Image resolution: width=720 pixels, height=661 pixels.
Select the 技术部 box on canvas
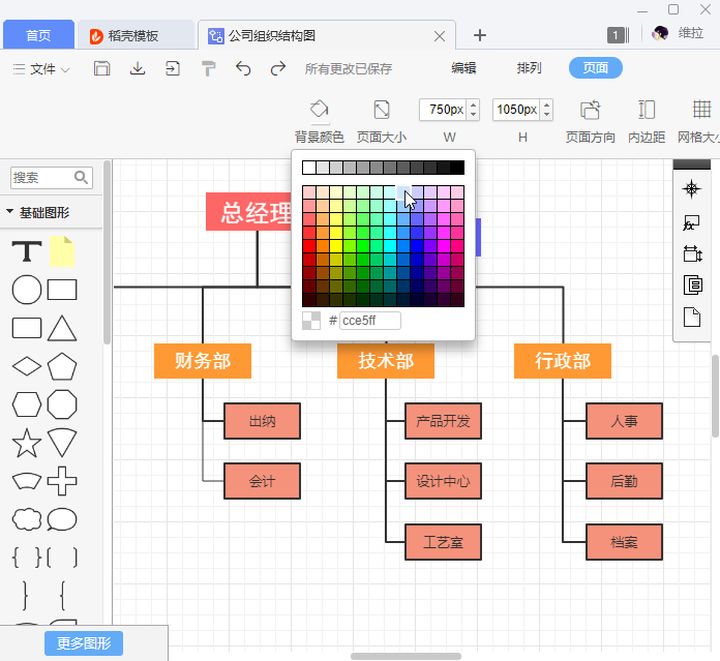(386, 361)
